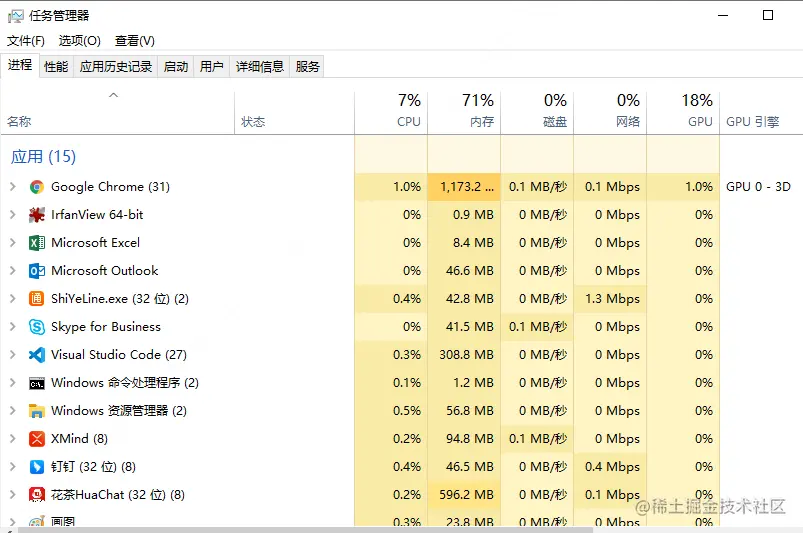
Task: Sort by the GPU 18% column header
Action: coord(683,113)
